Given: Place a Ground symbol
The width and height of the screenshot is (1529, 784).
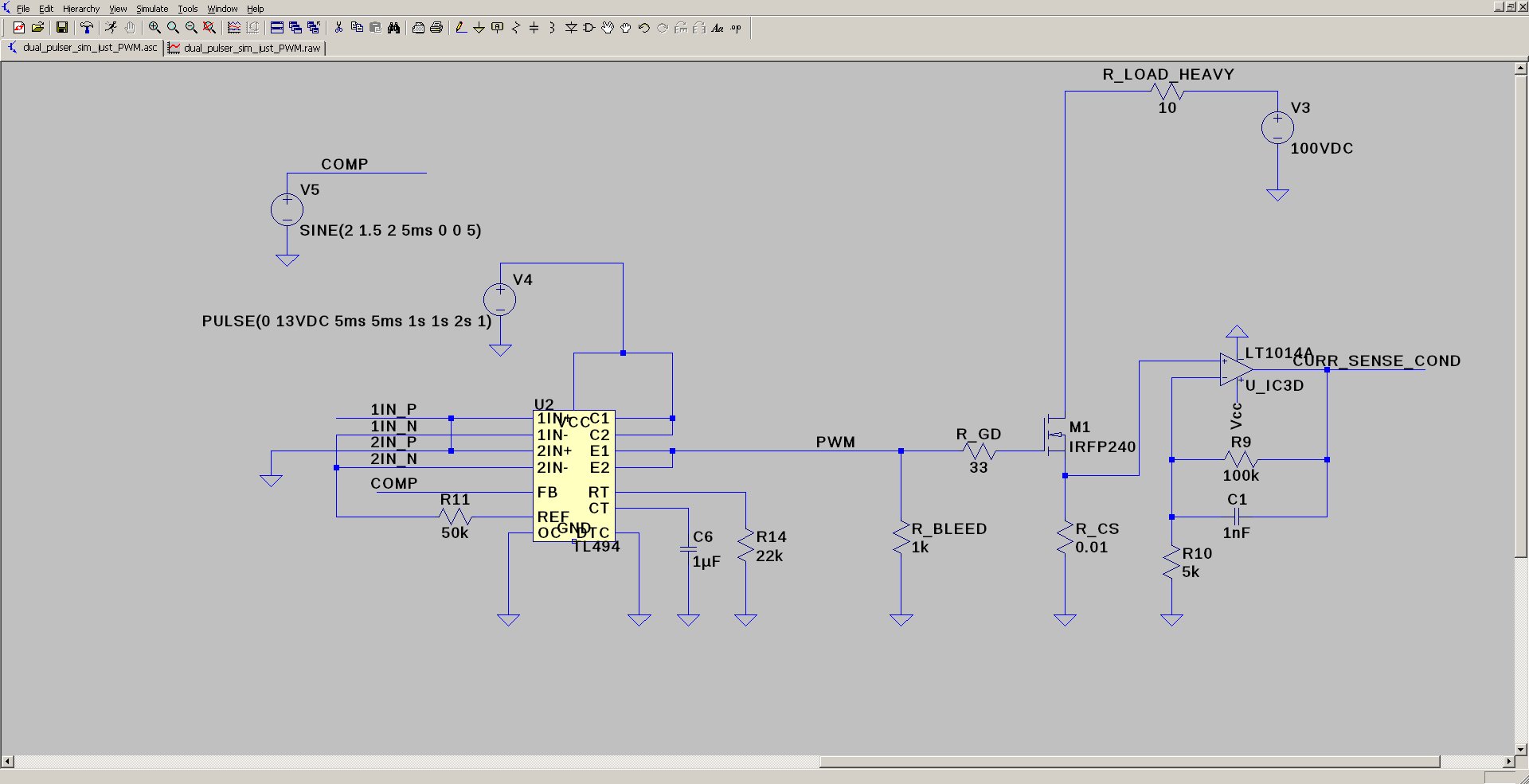Looking at the screenshot, I should (479, 28).
